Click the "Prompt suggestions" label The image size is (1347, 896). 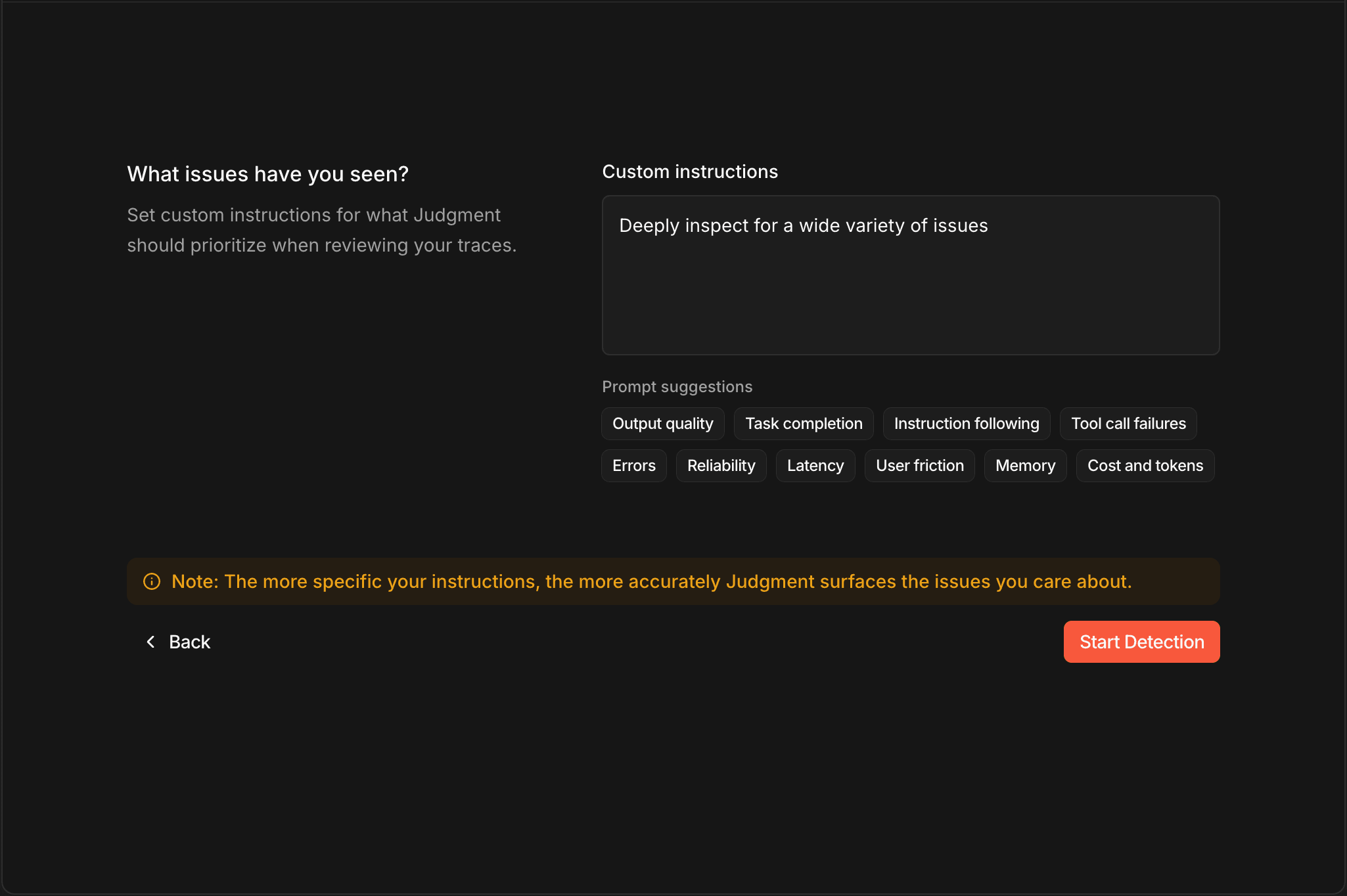point(677,387)
